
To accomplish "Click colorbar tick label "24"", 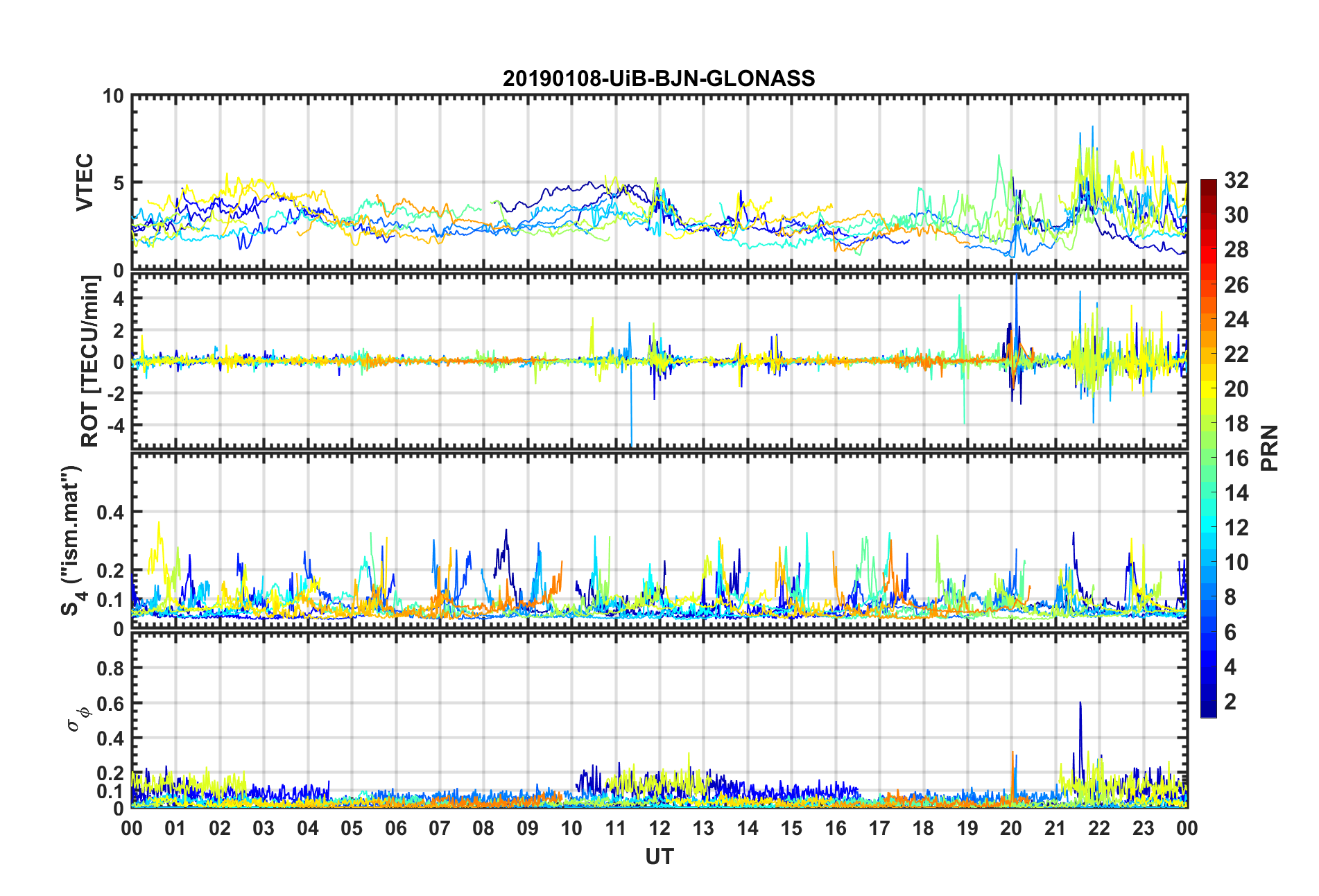I will [x=1236, y=319].
